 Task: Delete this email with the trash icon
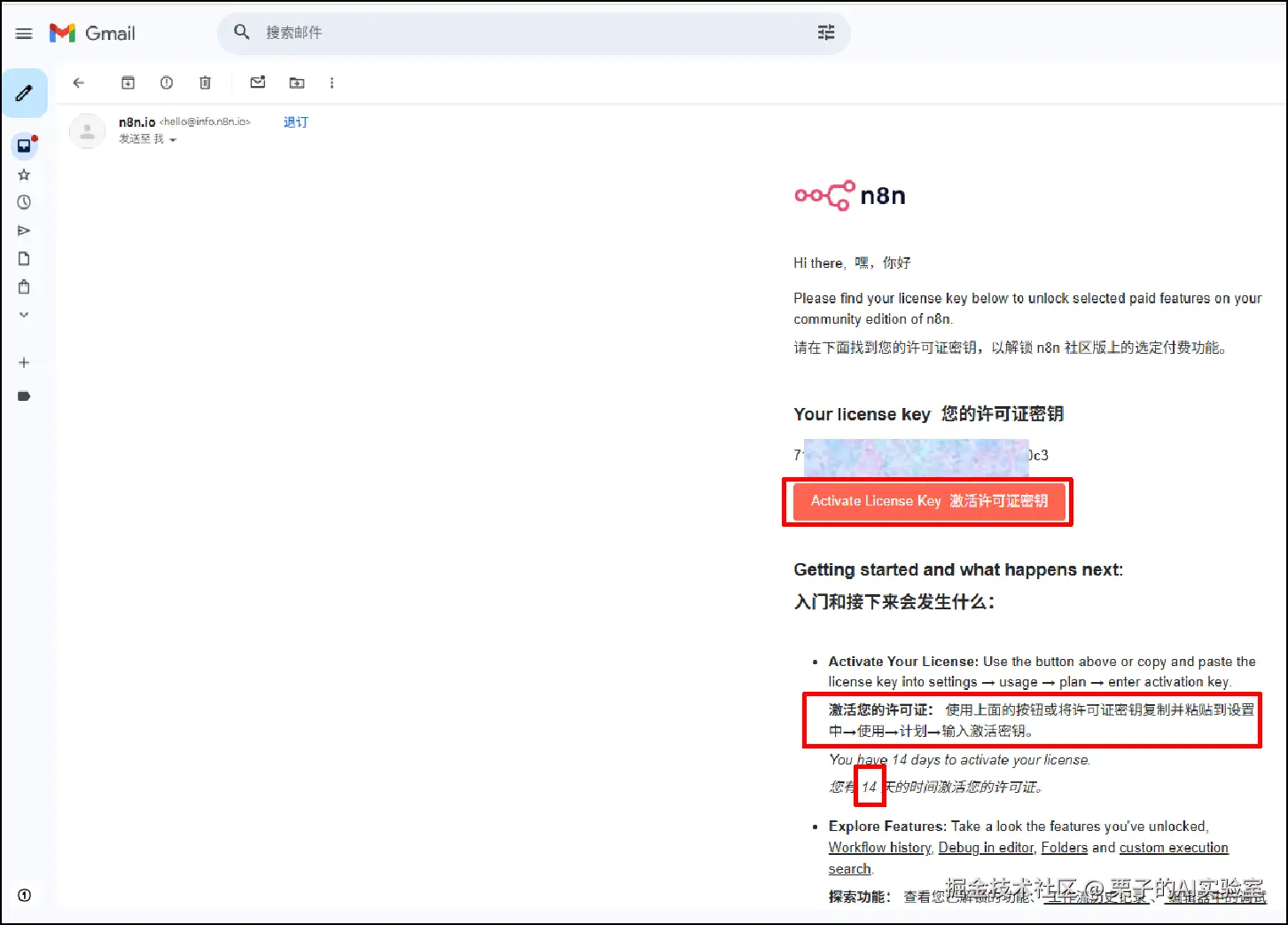[205, 82]
